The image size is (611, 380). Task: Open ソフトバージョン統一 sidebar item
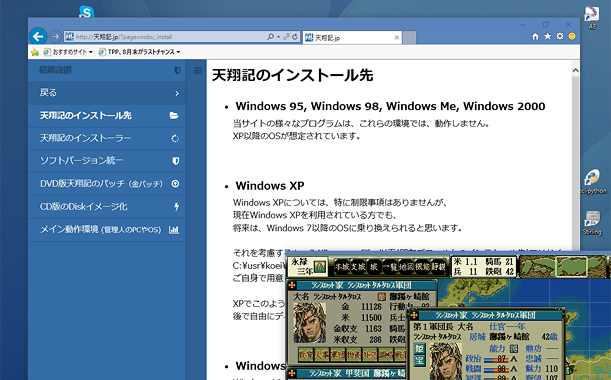tap(107, 161)
